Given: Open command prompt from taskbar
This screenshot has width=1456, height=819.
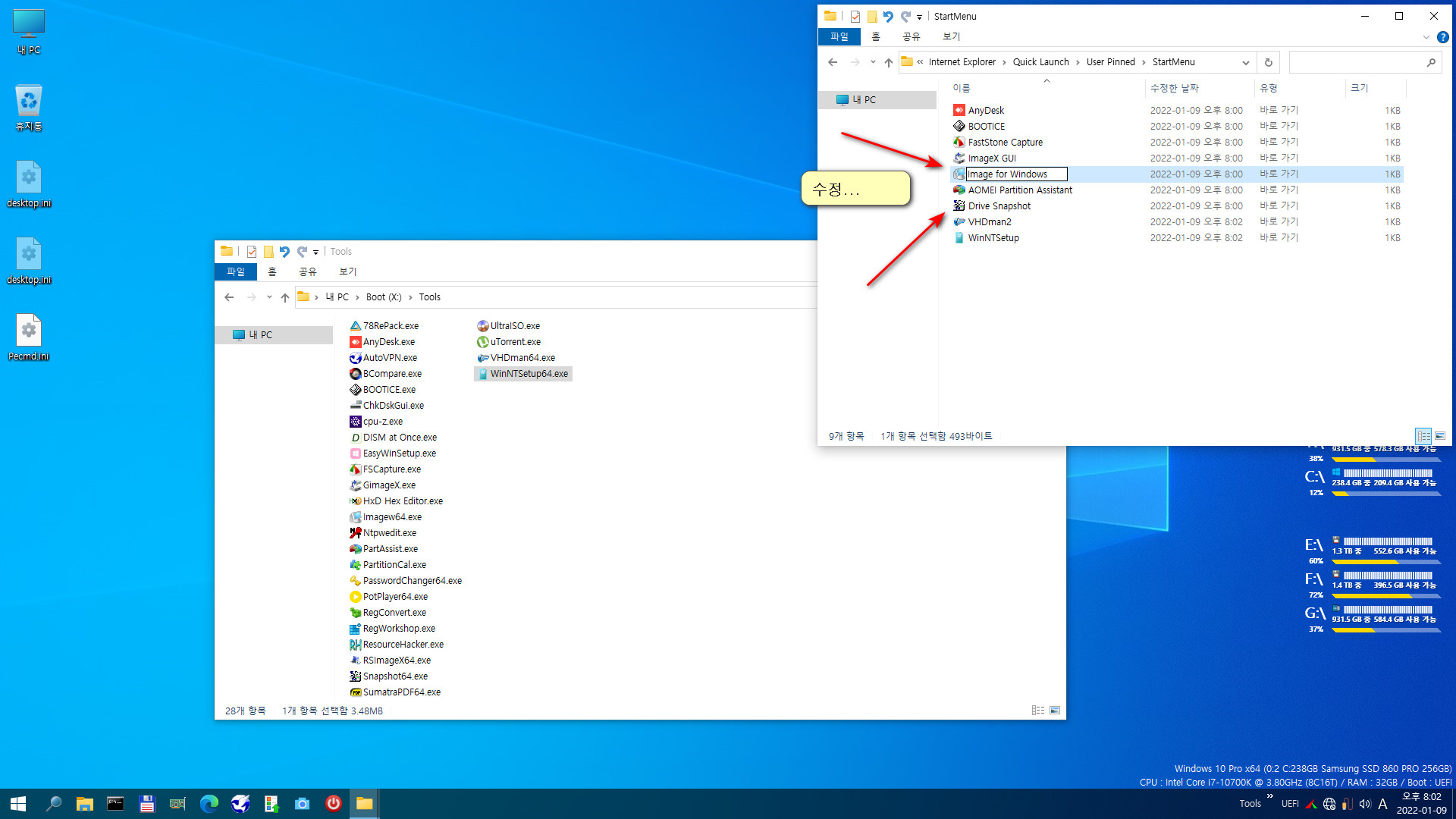Looking at the screenshot, I should (x=115, y=804).
